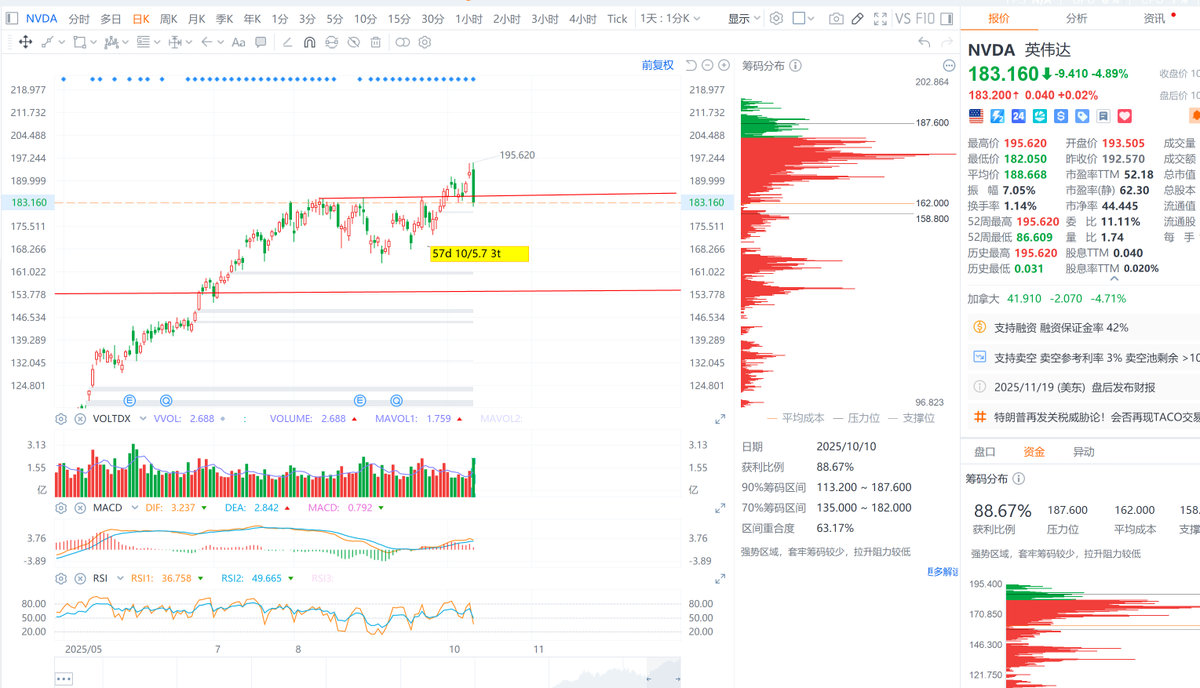The image size is (1200, 688).
Task: Switch chart to fullscreen mode
Action: pos(880,19)
